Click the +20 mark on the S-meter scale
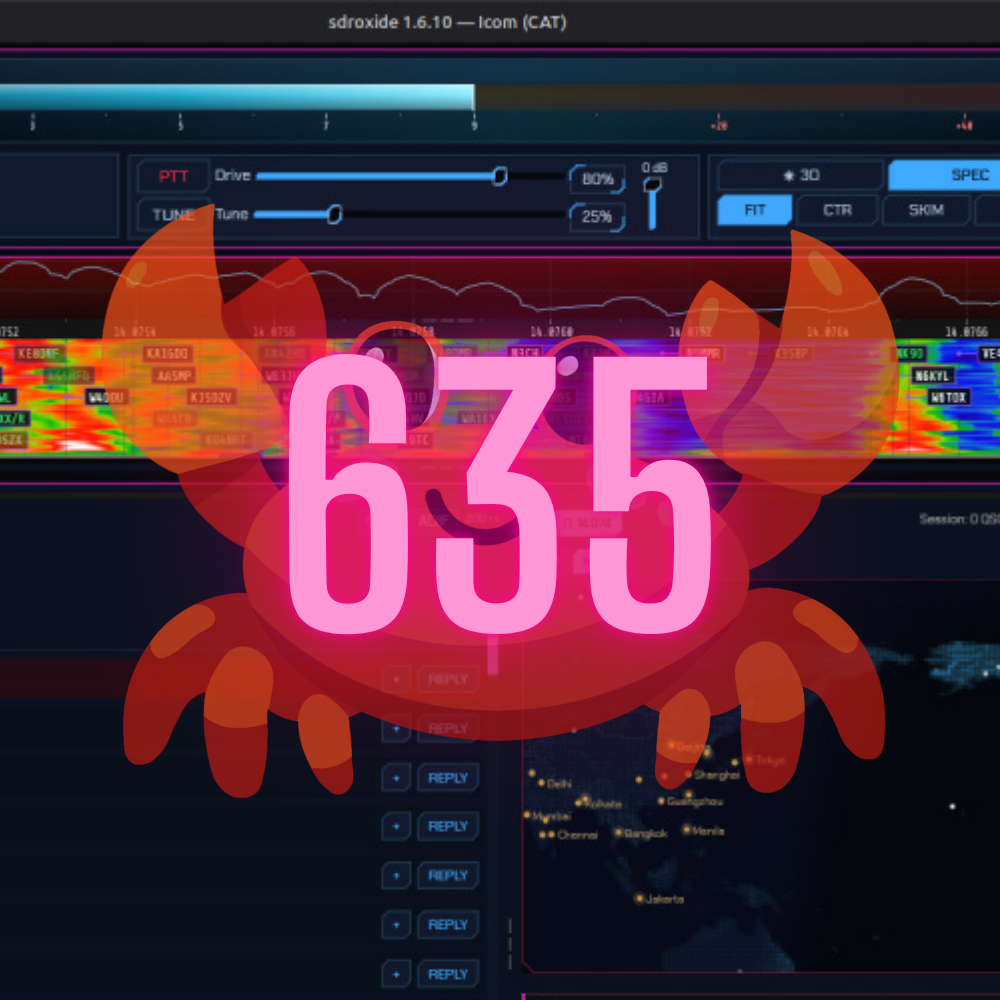Viewport: 1000px width, 1000px height. (719, 126)
